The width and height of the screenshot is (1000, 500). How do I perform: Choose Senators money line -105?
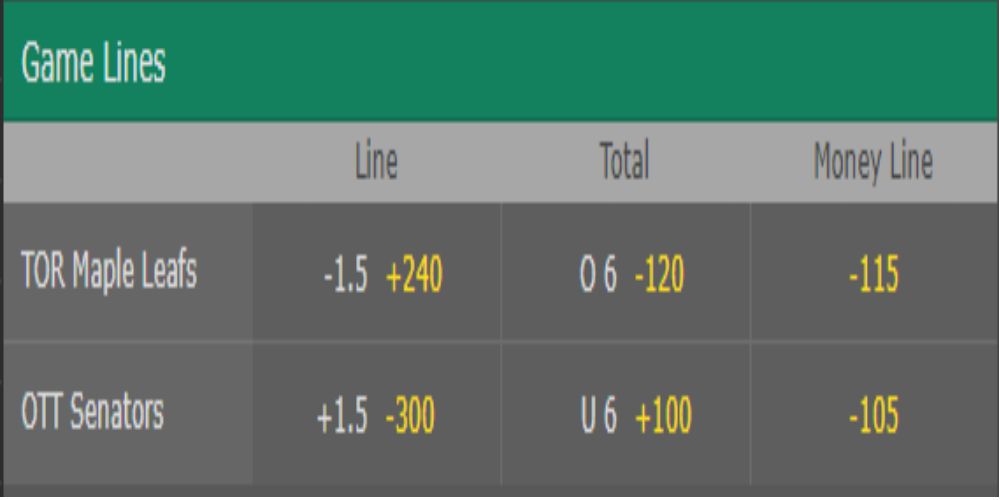[874, 413]
